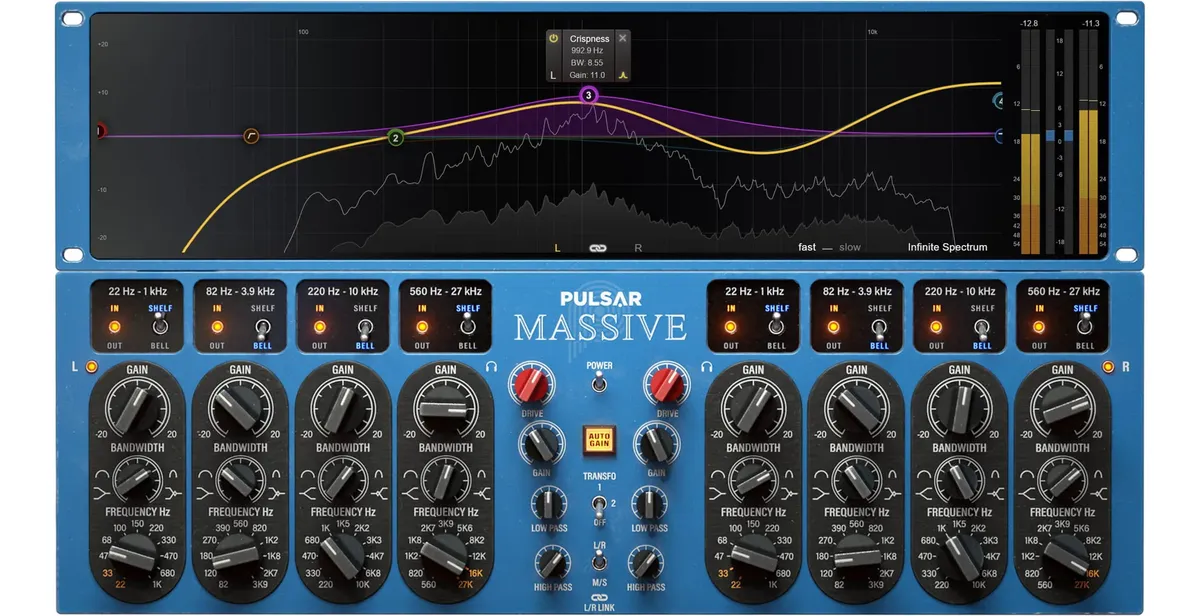Show R channel spectrum below the graph

coord(638,247)
